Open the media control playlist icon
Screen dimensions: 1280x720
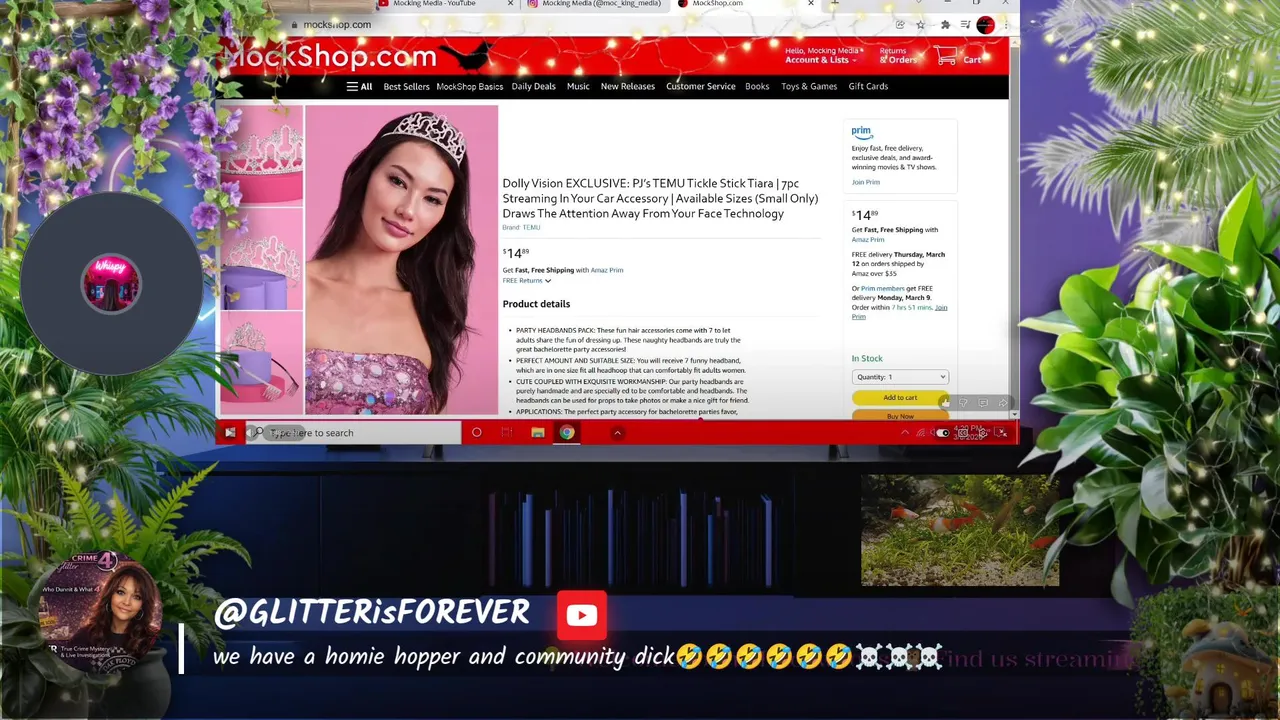tap(965, 25)
